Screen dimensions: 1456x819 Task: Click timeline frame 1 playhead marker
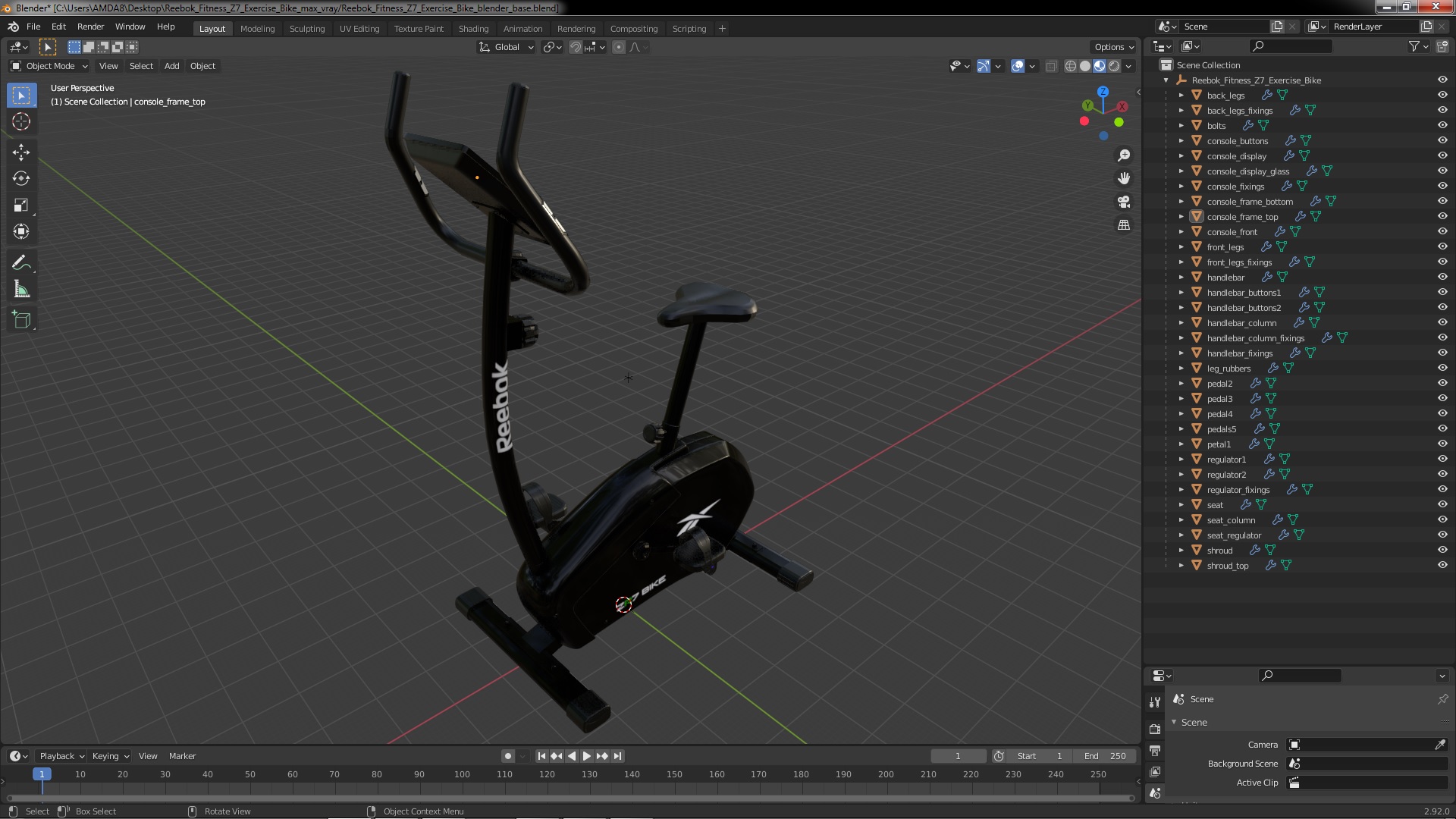[42, 774]
